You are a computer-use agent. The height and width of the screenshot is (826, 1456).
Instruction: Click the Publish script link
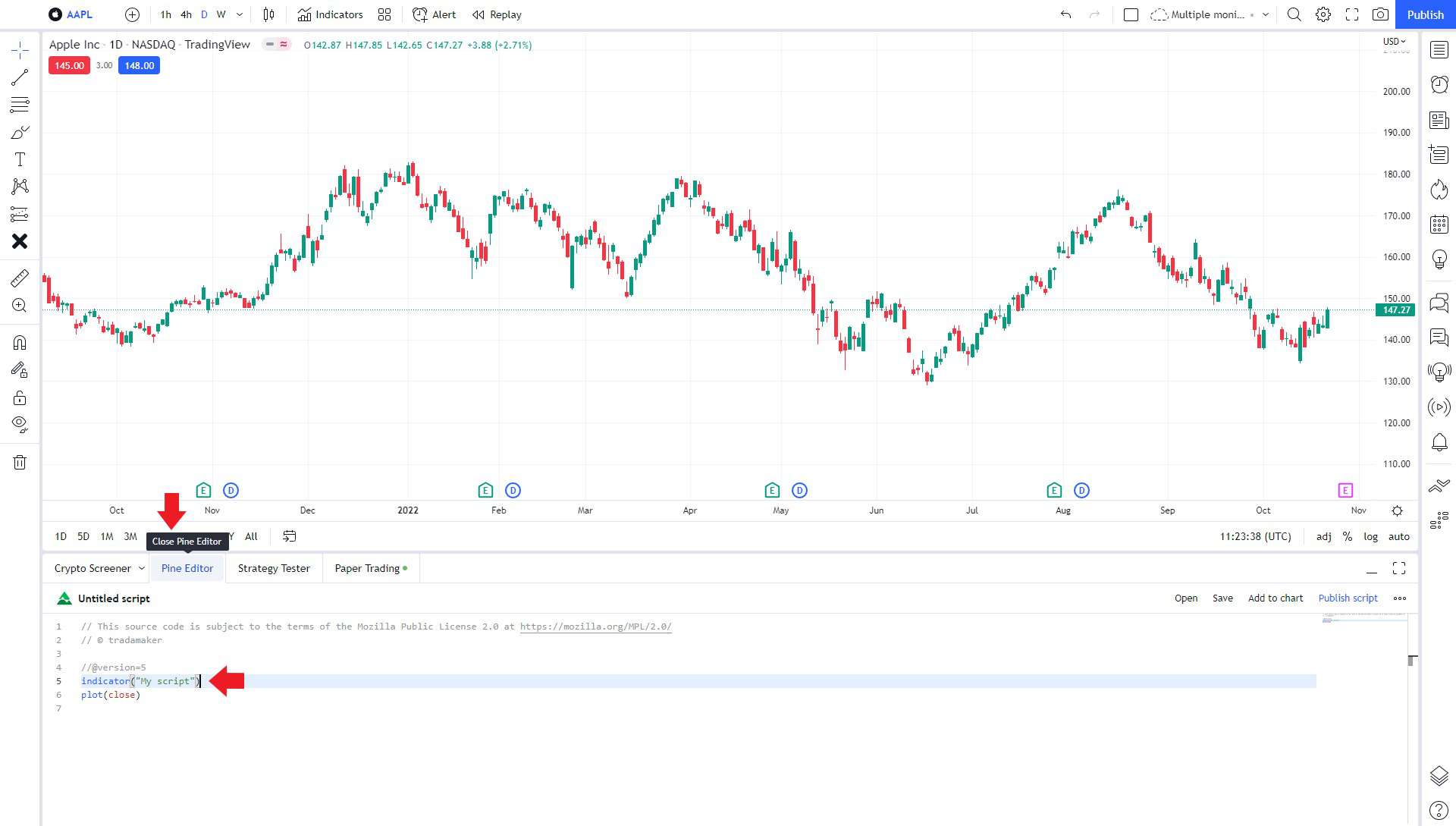click(1348, 598)
